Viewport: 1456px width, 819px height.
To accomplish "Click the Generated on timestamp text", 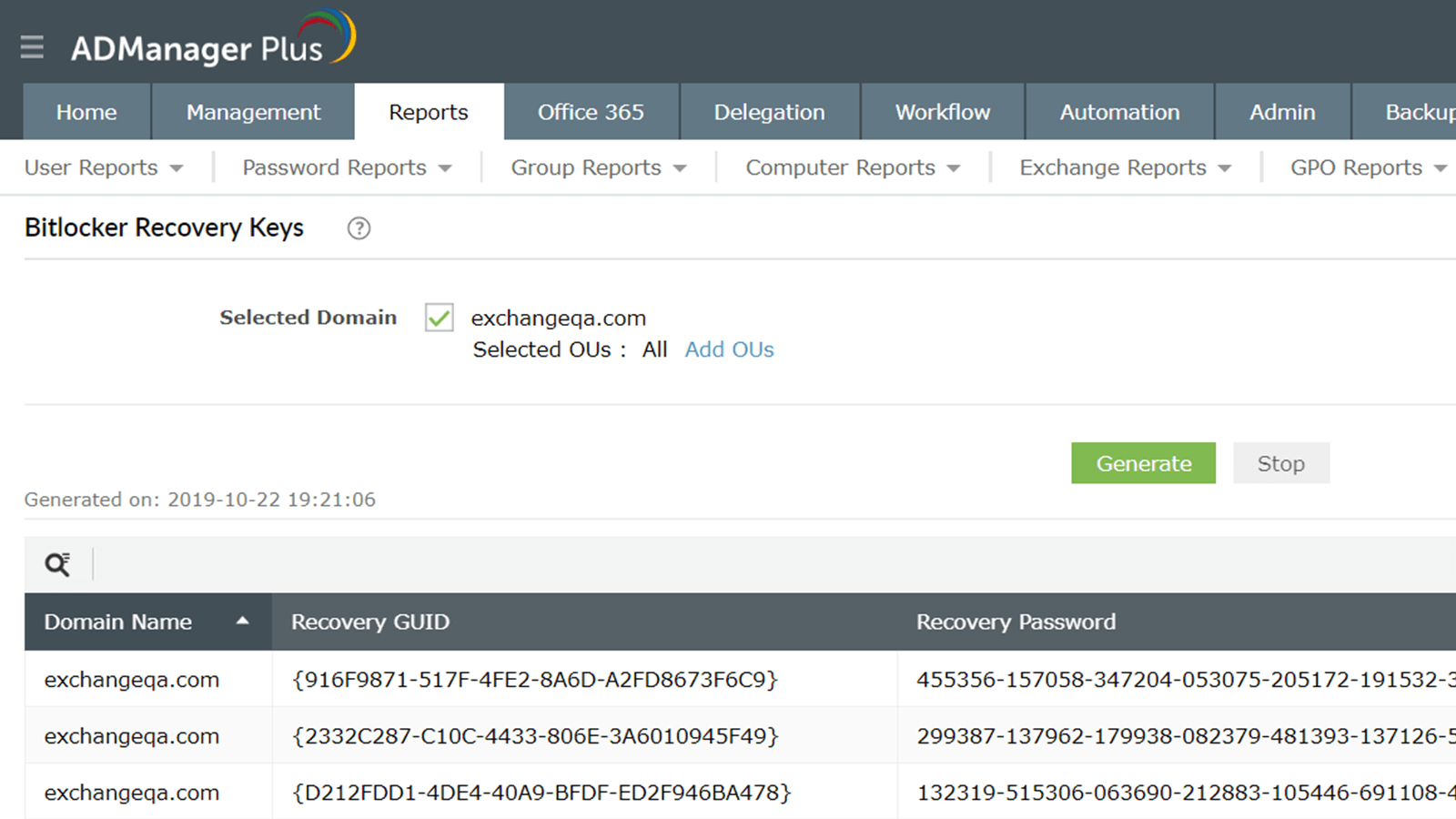I will click(x=200, y=500).
